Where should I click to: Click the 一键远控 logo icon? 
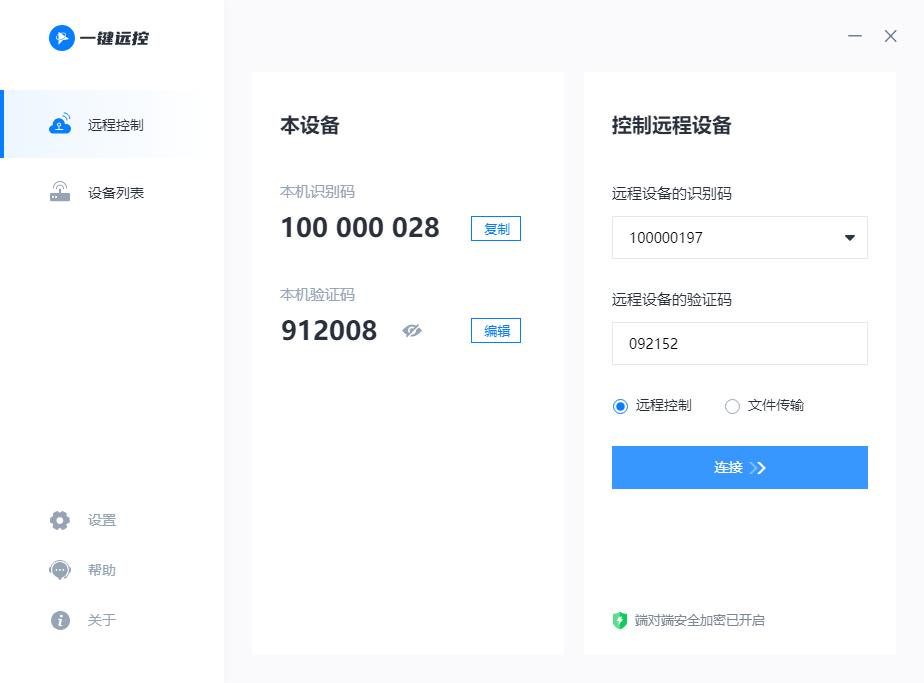(63, 38)
